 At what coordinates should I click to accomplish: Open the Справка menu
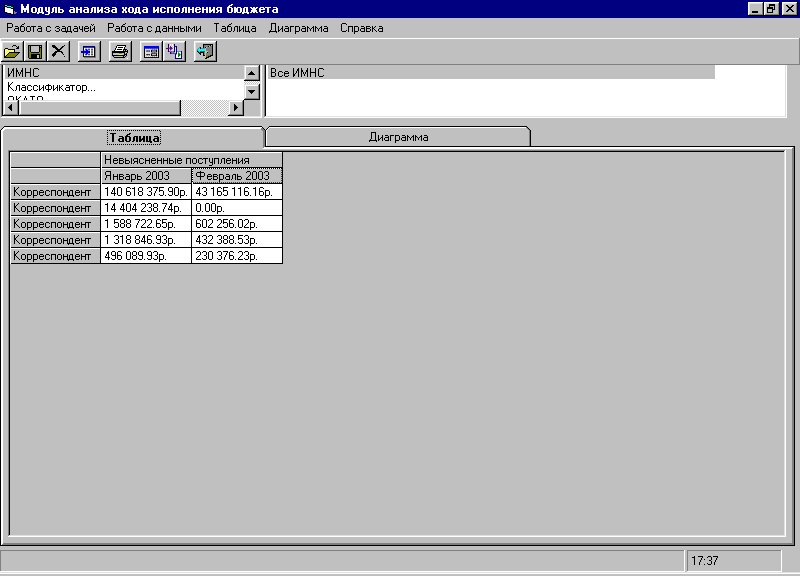click(x=362, y=28)
